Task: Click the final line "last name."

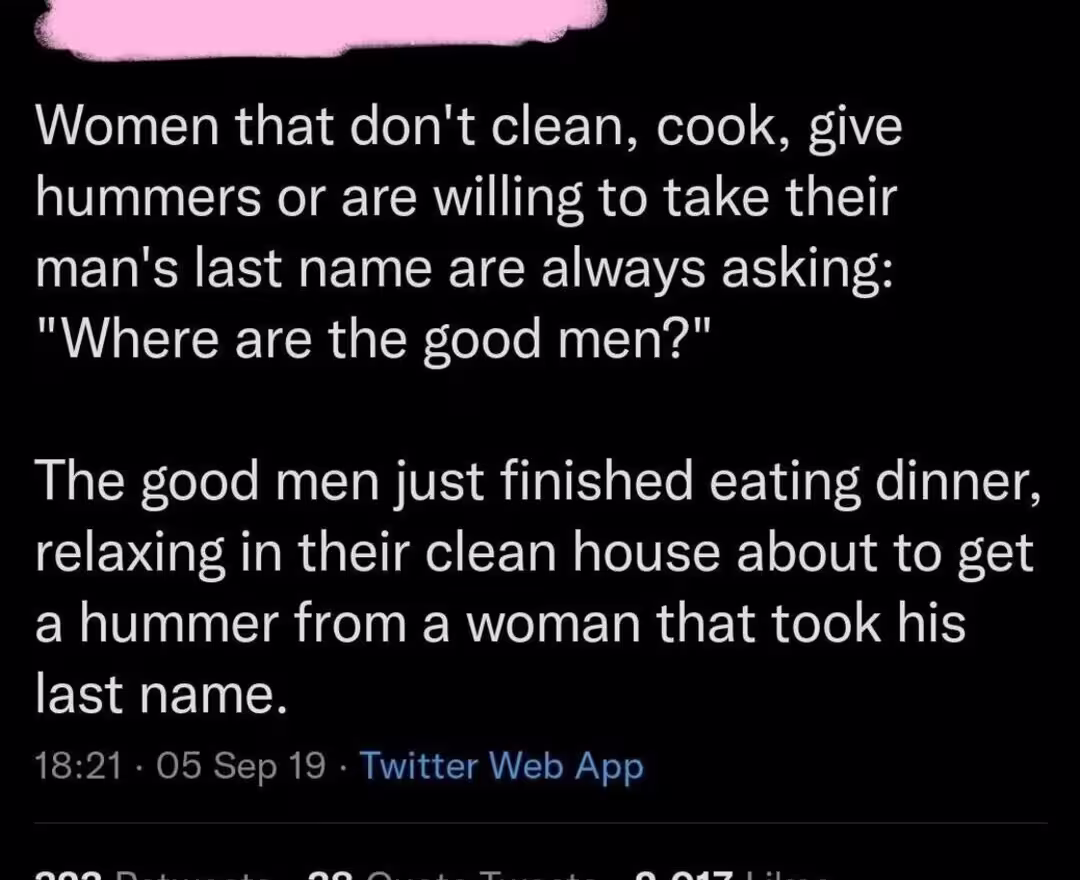Action: click(x=155, y=693)
